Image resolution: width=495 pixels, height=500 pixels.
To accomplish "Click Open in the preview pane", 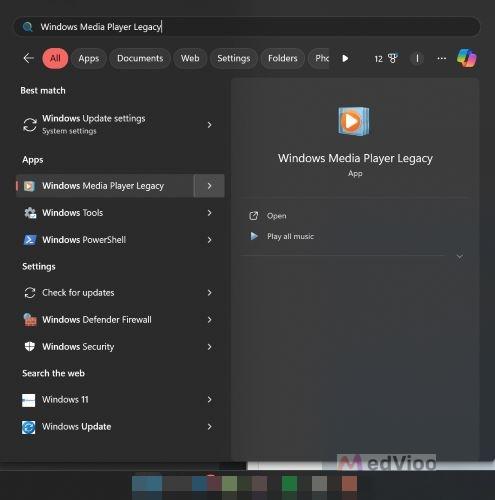I will click(x=276, y=216).
